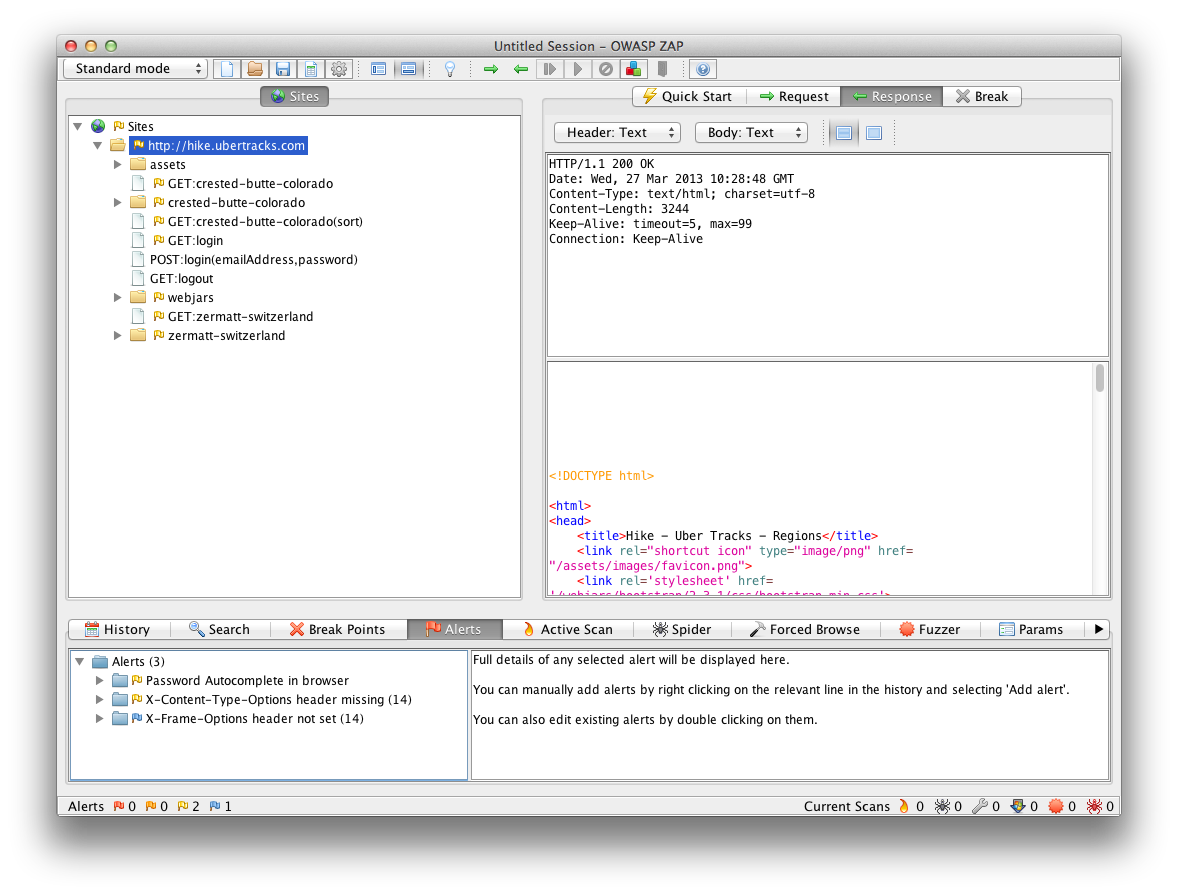Select POST:login(emailAddress,password) node
Screen dimensions: 1178x895
tap(253, 260)
